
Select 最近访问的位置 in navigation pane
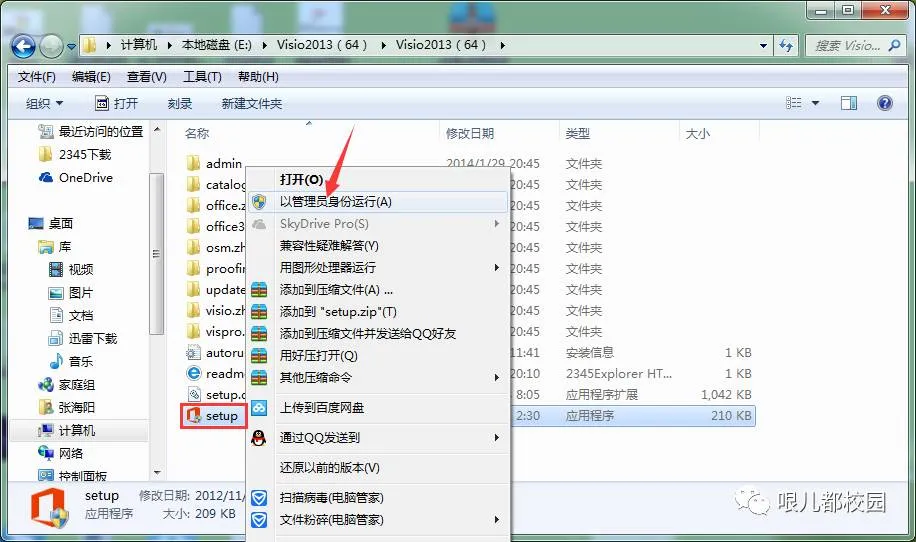pyautogui.click(x=91, y=131)
